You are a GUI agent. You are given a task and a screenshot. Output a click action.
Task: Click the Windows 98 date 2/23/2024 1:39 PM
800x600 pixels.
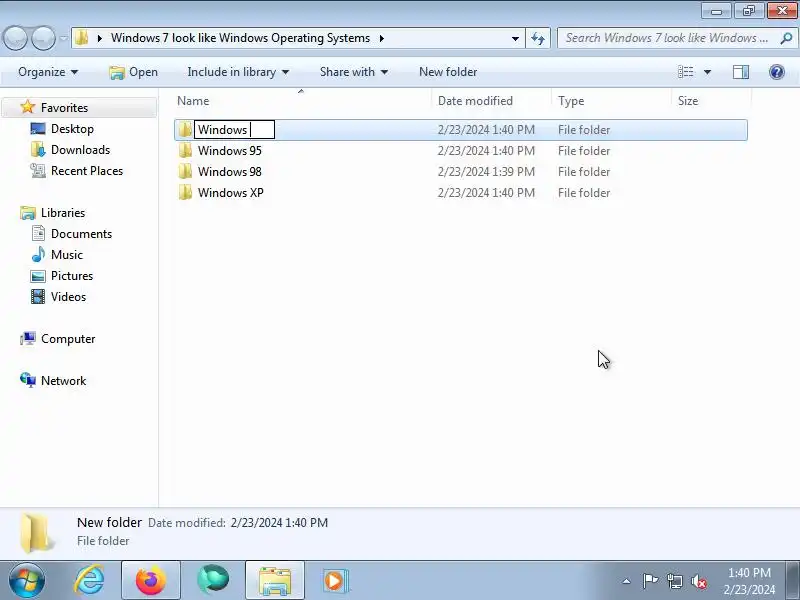coord(486,171)
